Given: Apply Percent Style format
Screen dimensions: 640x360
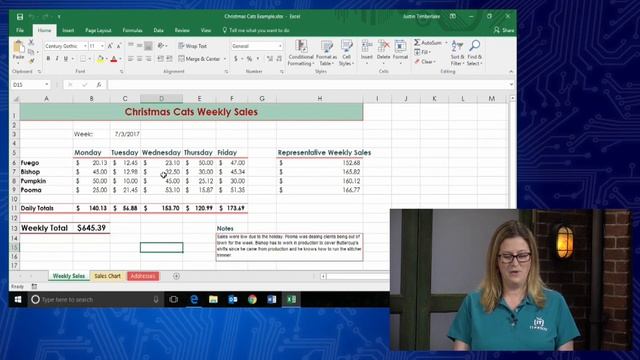Looking at the screenshot, I should pyautogui.click(x=249, y=59).
